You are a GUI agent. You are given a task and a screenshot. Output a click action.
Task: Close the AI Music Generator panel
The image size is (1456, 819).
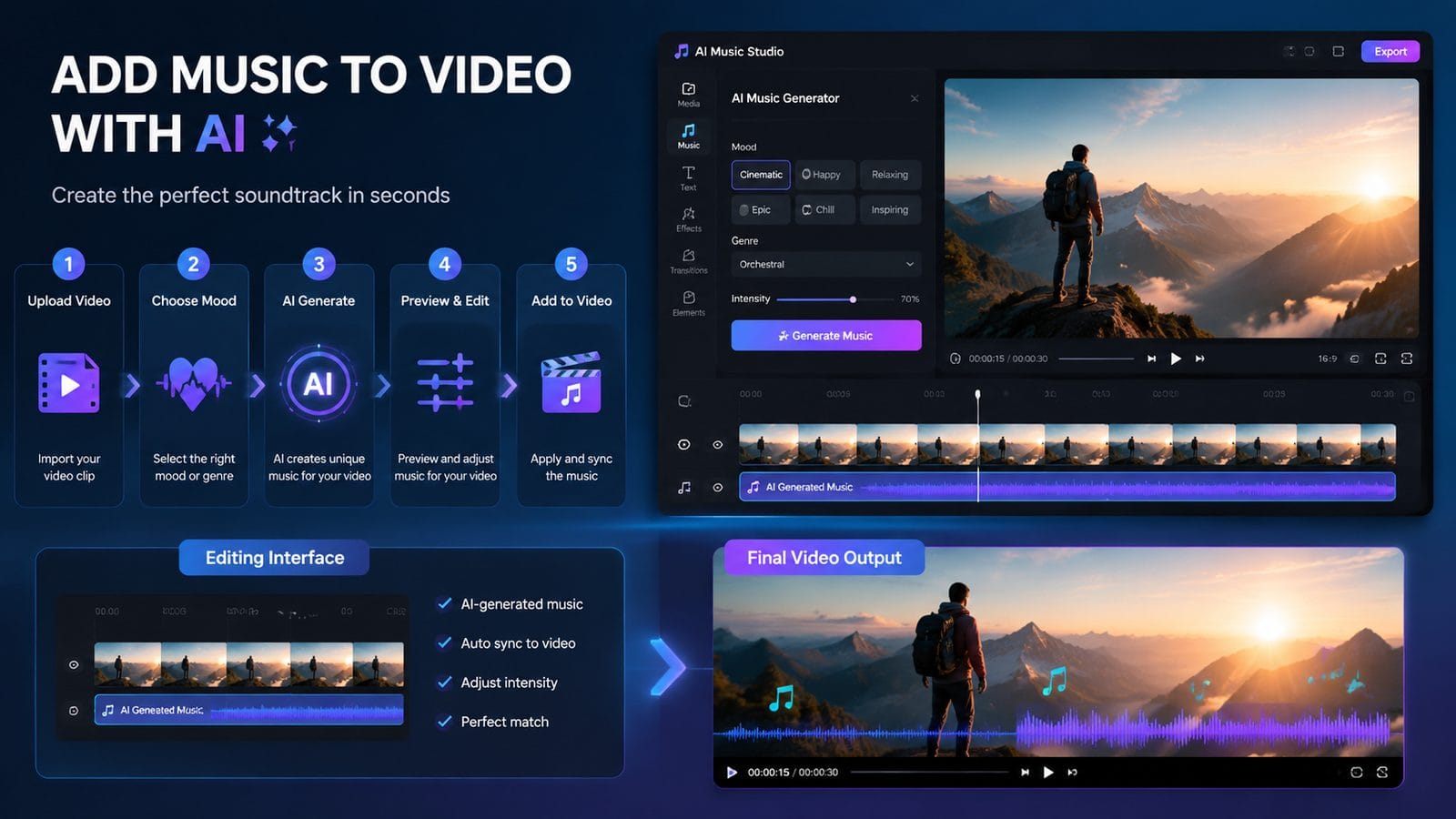click(915, 98)
